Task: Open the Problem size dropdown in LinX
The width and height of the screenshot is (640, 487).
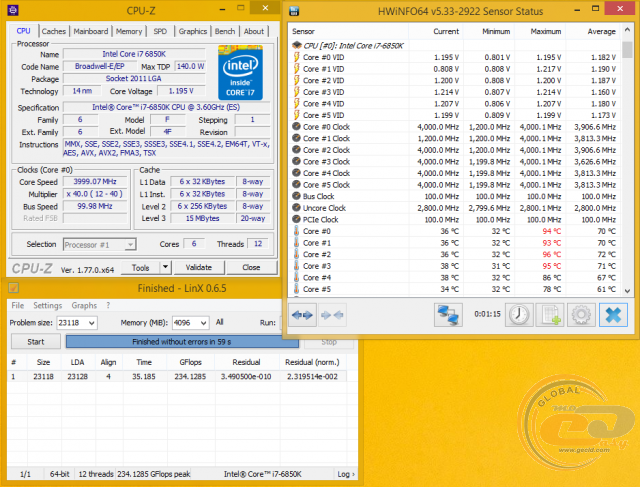Action: 92,323
